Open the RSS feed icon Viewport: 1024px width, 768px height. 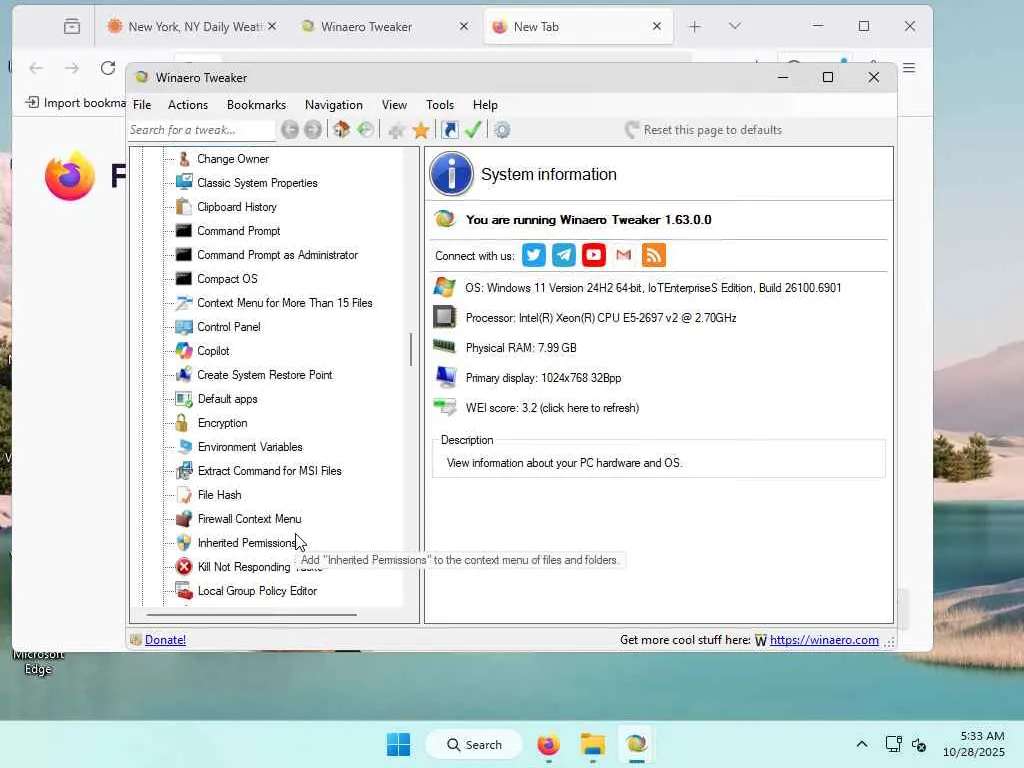click(654, 255)
